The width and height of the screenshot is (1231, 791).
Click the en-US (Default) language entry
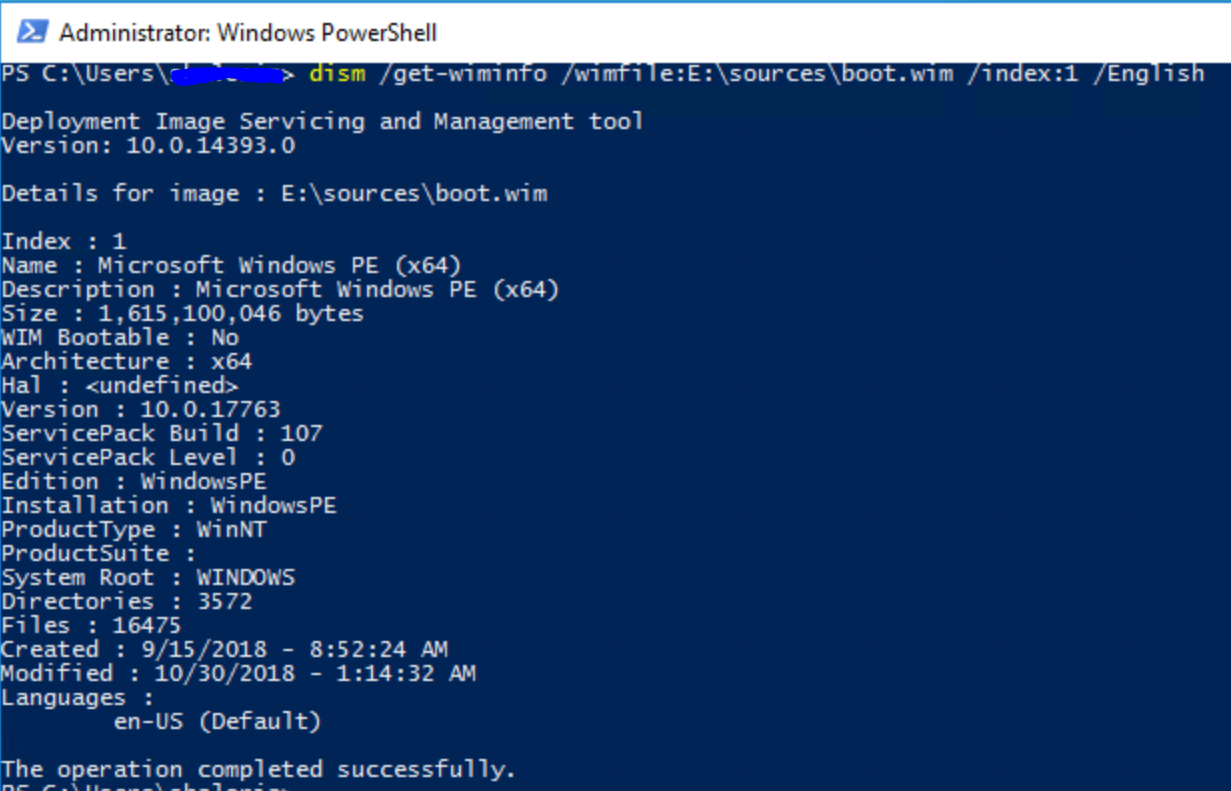click(217, 722)
